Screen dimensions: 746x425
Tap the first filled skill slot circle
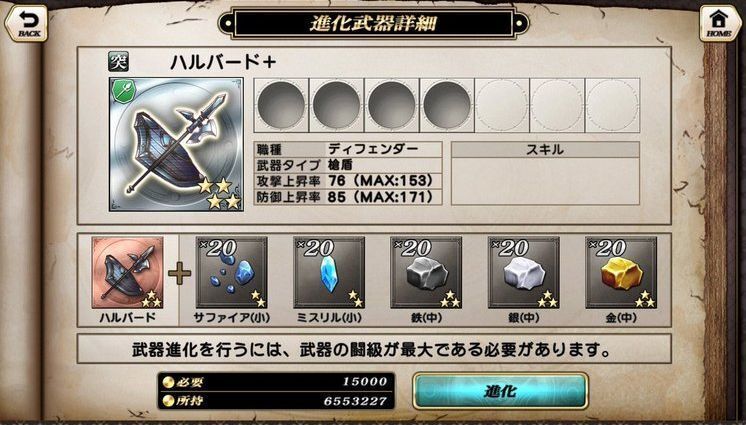pos(281,106)
